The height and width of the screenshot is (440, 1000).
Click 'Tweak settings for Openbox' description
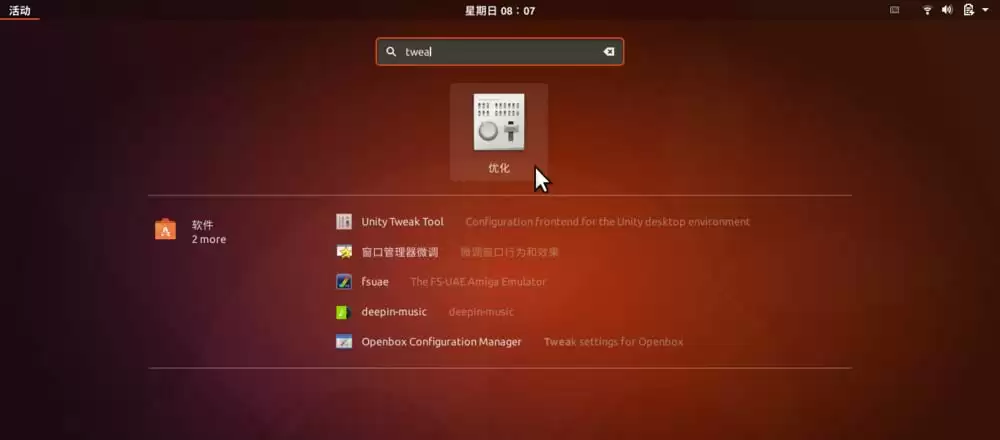pyautogui.click(x=614, y=342)
